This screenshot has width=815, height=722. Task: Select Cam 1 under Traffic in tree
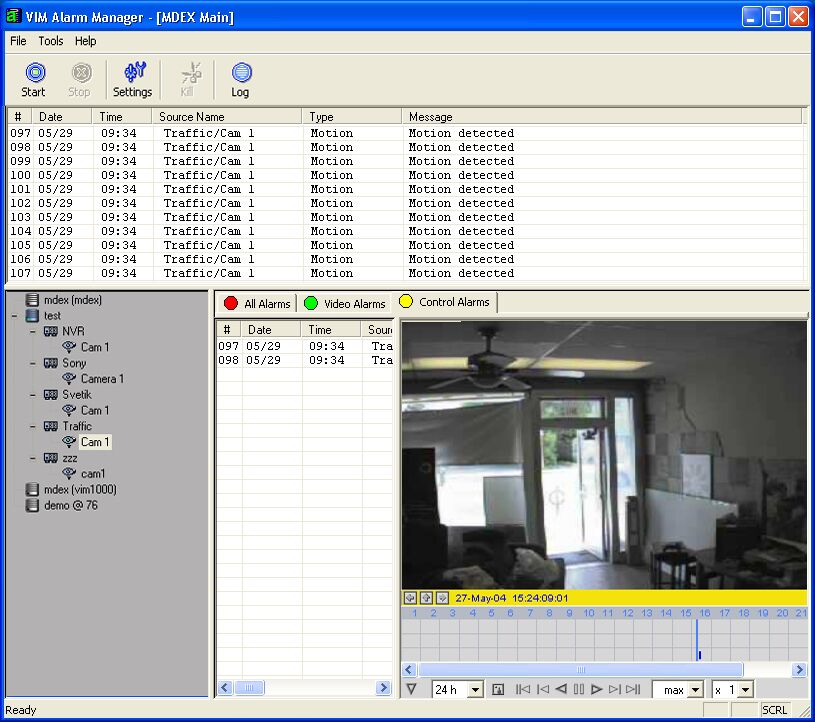pos(95,442)
